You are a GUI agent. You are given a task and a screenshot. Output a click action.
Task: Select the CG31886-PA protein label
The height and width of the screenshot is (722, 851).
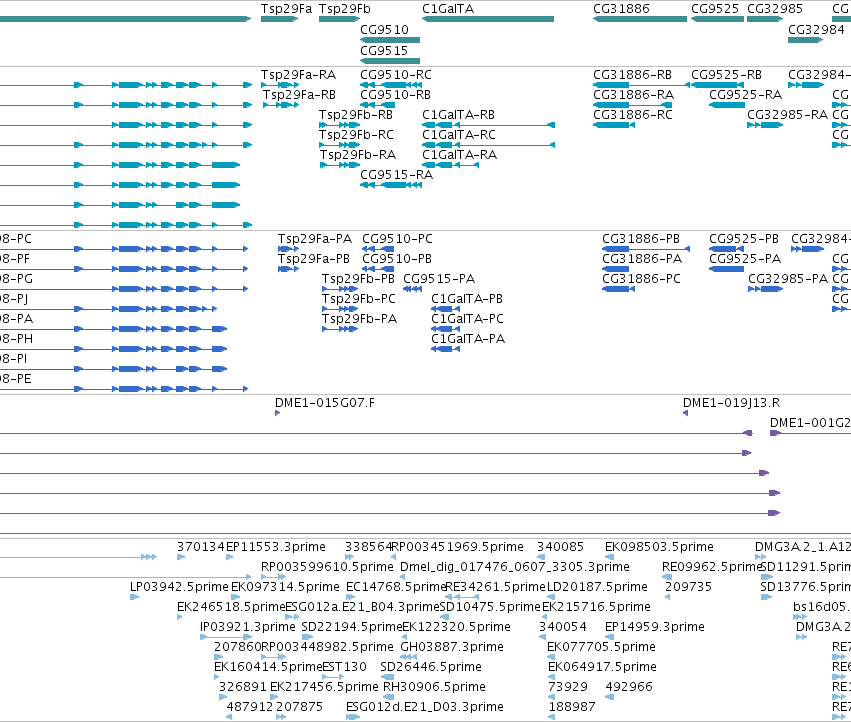[x=642, y=259]
